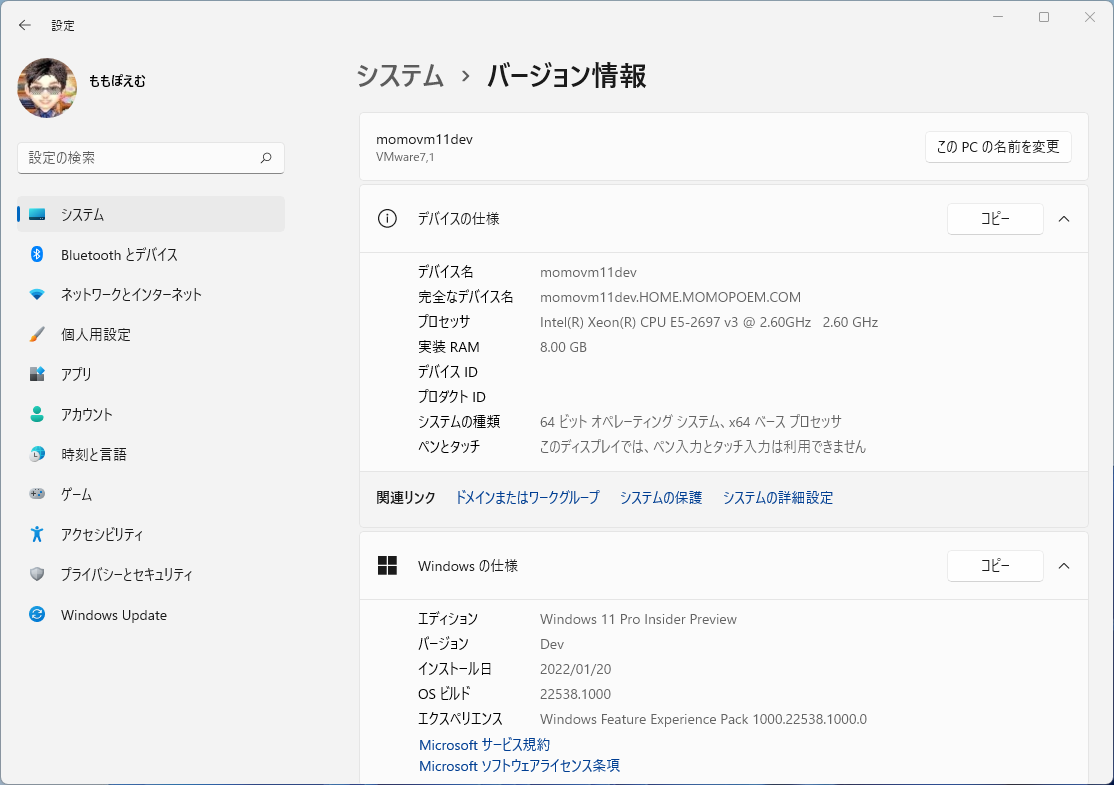Click the gaming controller icon
The height and width of the screenshot is (785, 1114).
point(37,494)
